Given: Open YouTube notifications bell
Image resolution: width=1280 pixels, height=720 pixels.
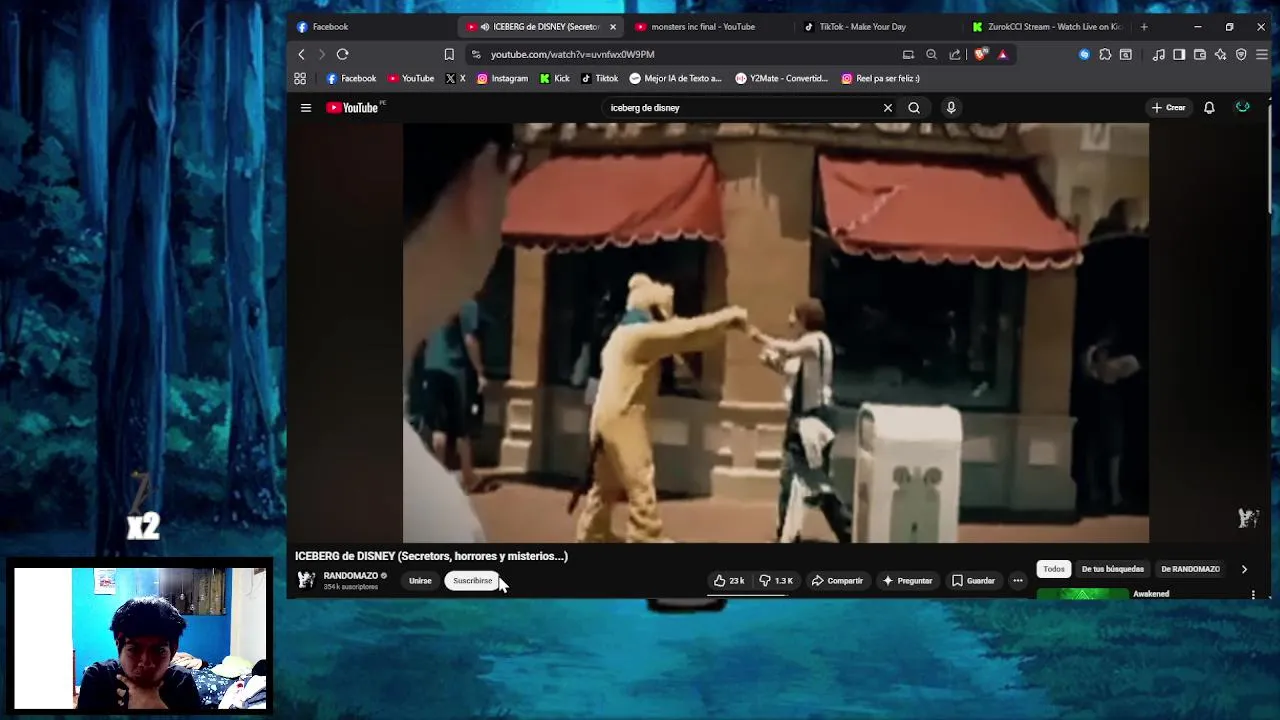Looking at the screenshot, I should [x=1209, y=108].
